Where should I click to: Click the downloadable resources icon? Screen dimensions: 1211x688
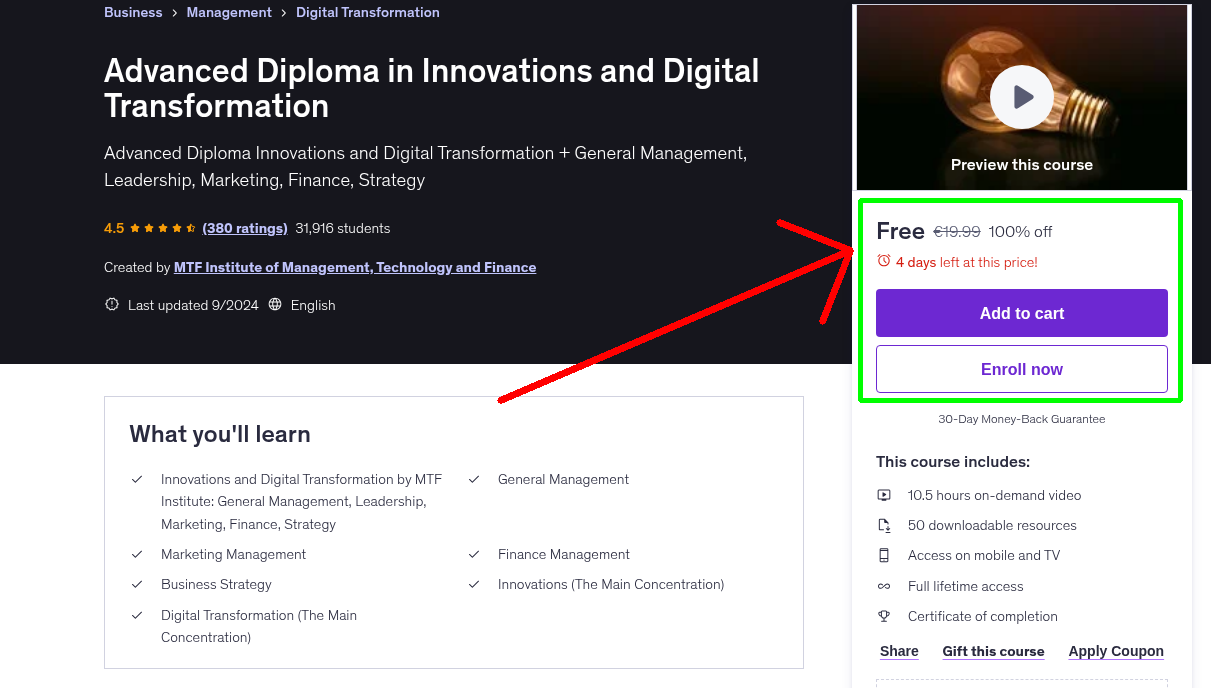884,524
